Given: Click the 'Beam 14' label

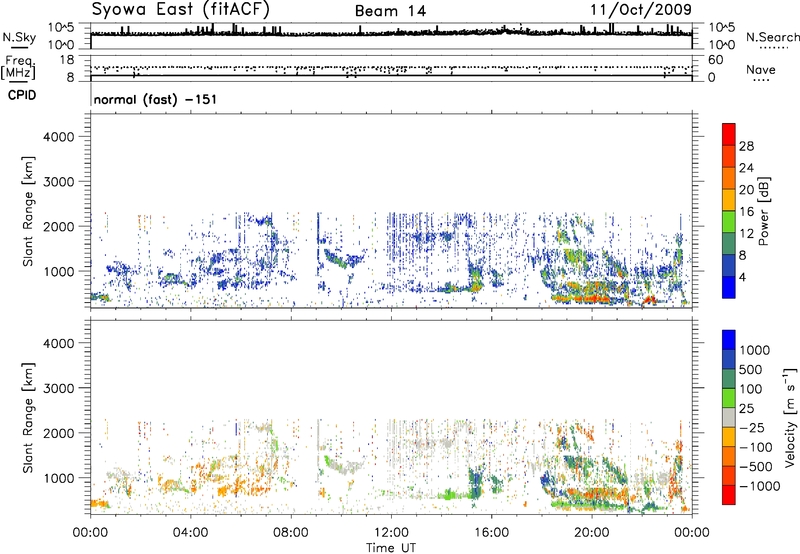Looking at the screenshot, I should [390, 11].
